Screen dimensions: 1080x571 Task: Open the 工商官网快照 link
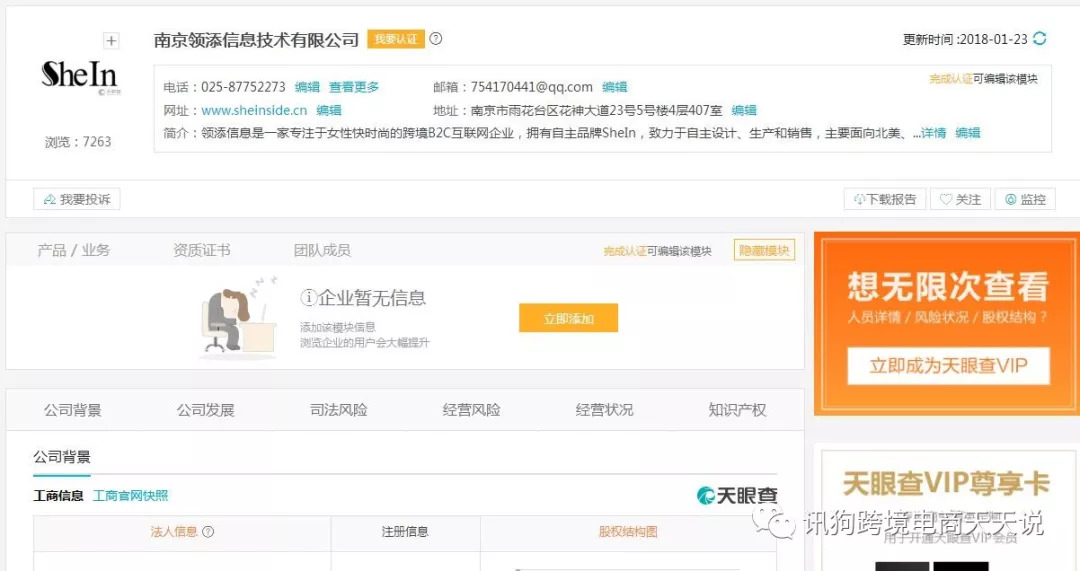point(130,495)
